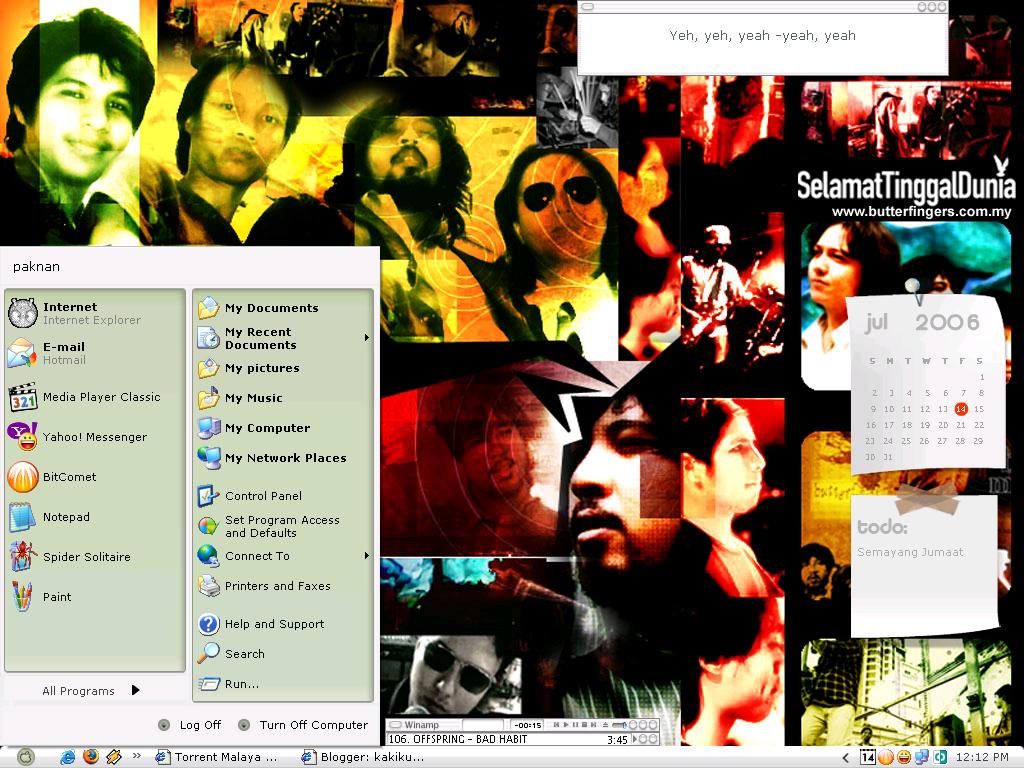Click Turn Off Computer button
Viewport: 1024px width, 768px height.
(304, 725)
